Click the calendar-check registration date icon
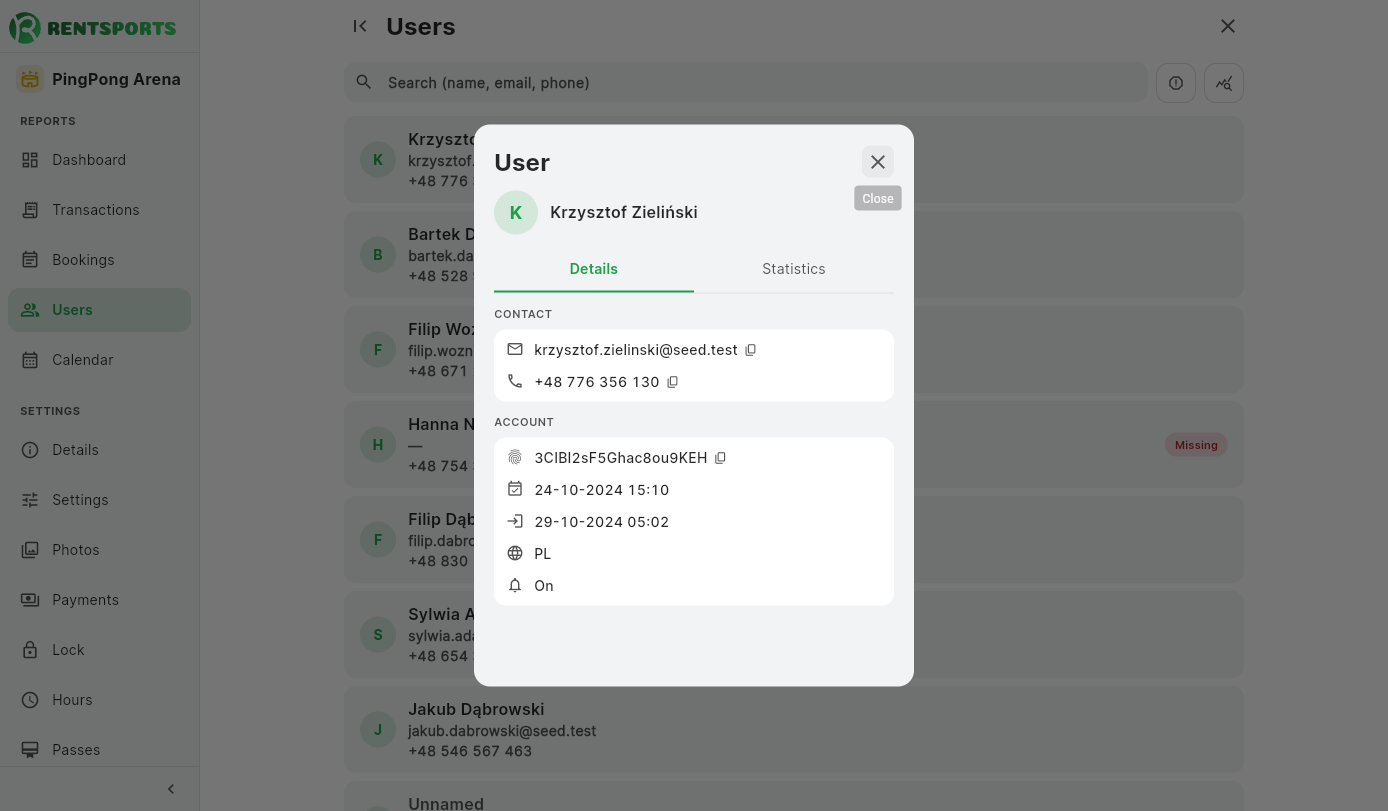Image resolution: width=1388 pixels, height=811 pixels. (515, 489)
